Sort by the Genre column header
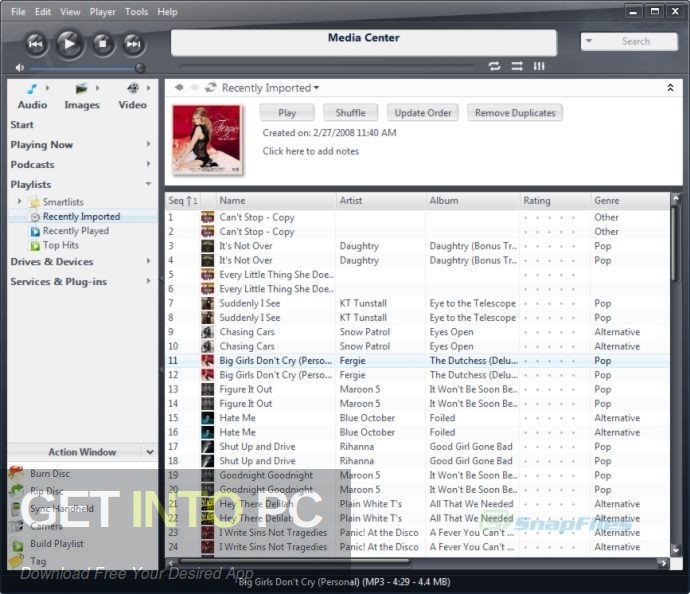Screen dimensions: 690x594 click(629, 201)
